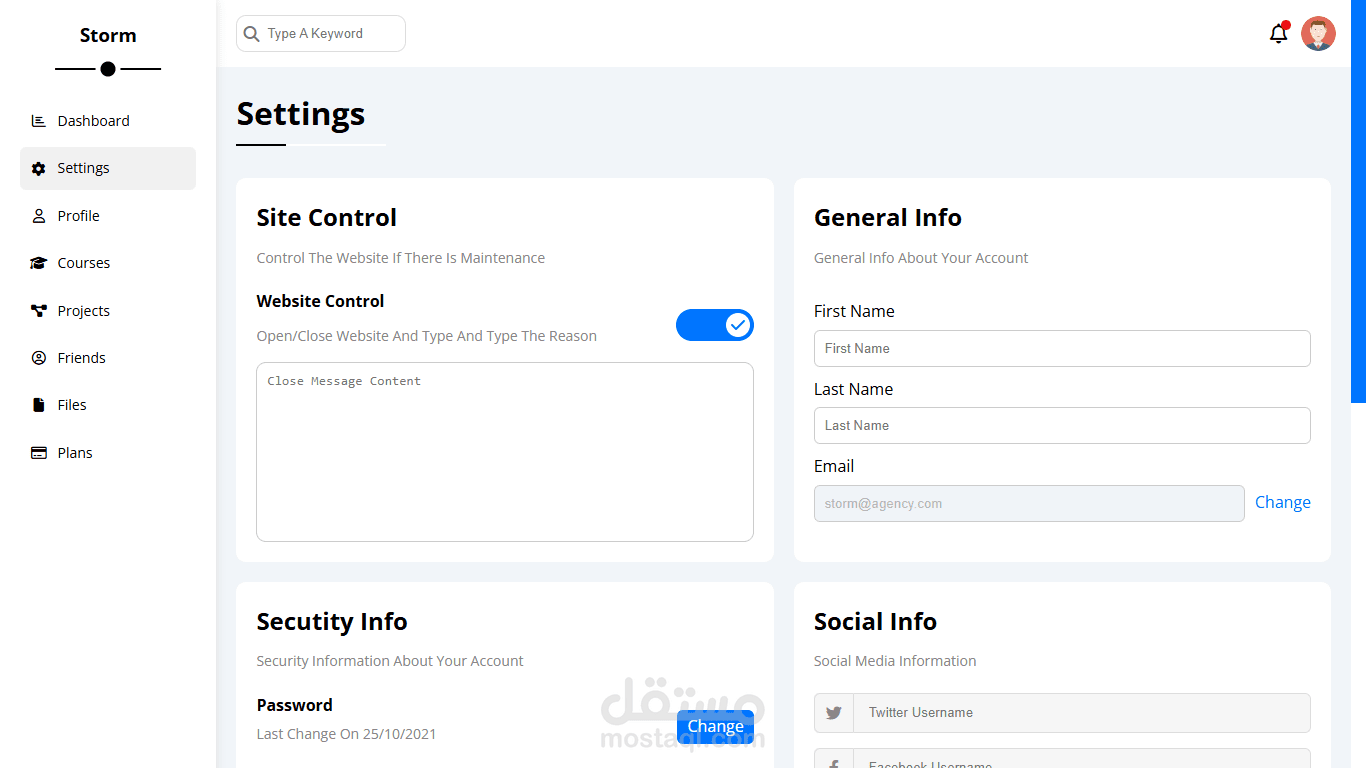The width and height of the screenshot is (1366, 768).
Task: Click the notification bell icon
Action: click(1278, 34)
